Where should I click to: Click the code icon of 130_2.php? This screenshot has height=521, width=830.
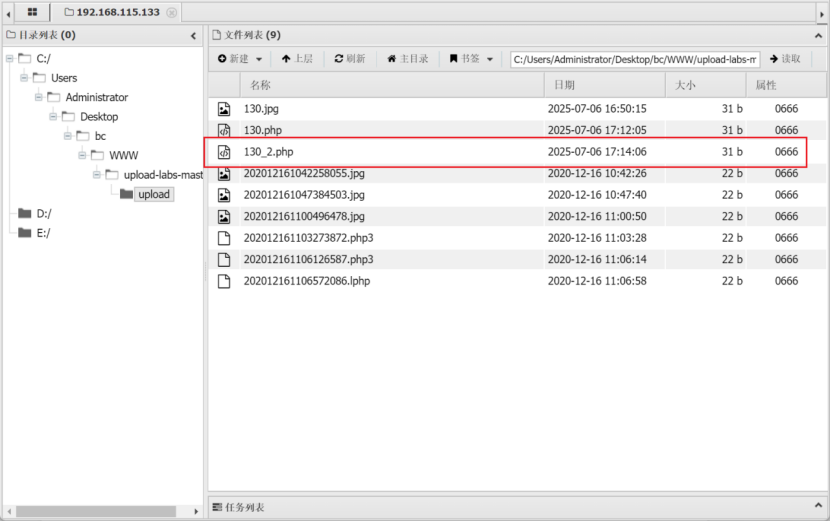pyautogui.click(x=224, y=152)
